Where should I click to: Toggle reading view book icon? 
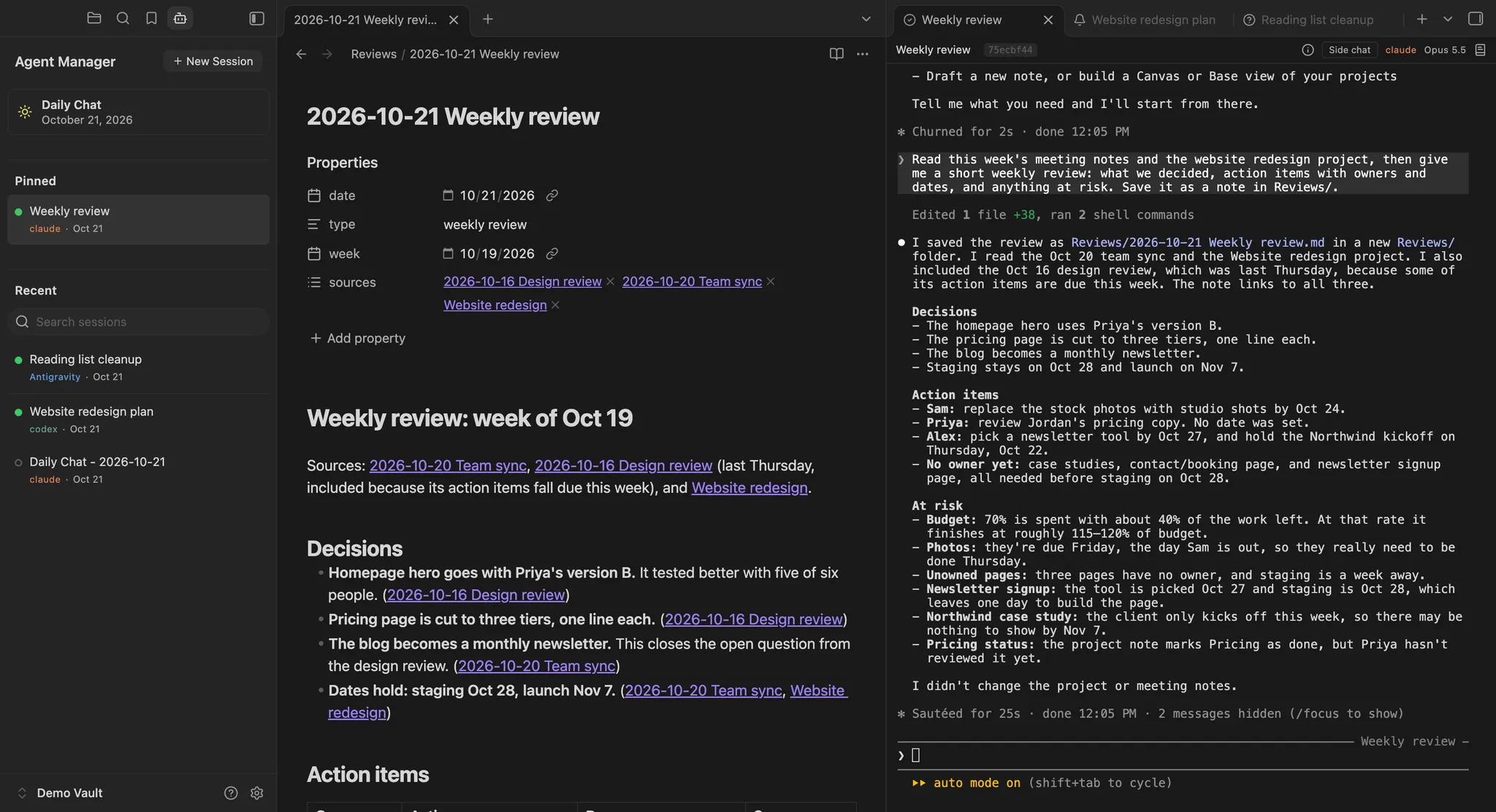point(836,54)
